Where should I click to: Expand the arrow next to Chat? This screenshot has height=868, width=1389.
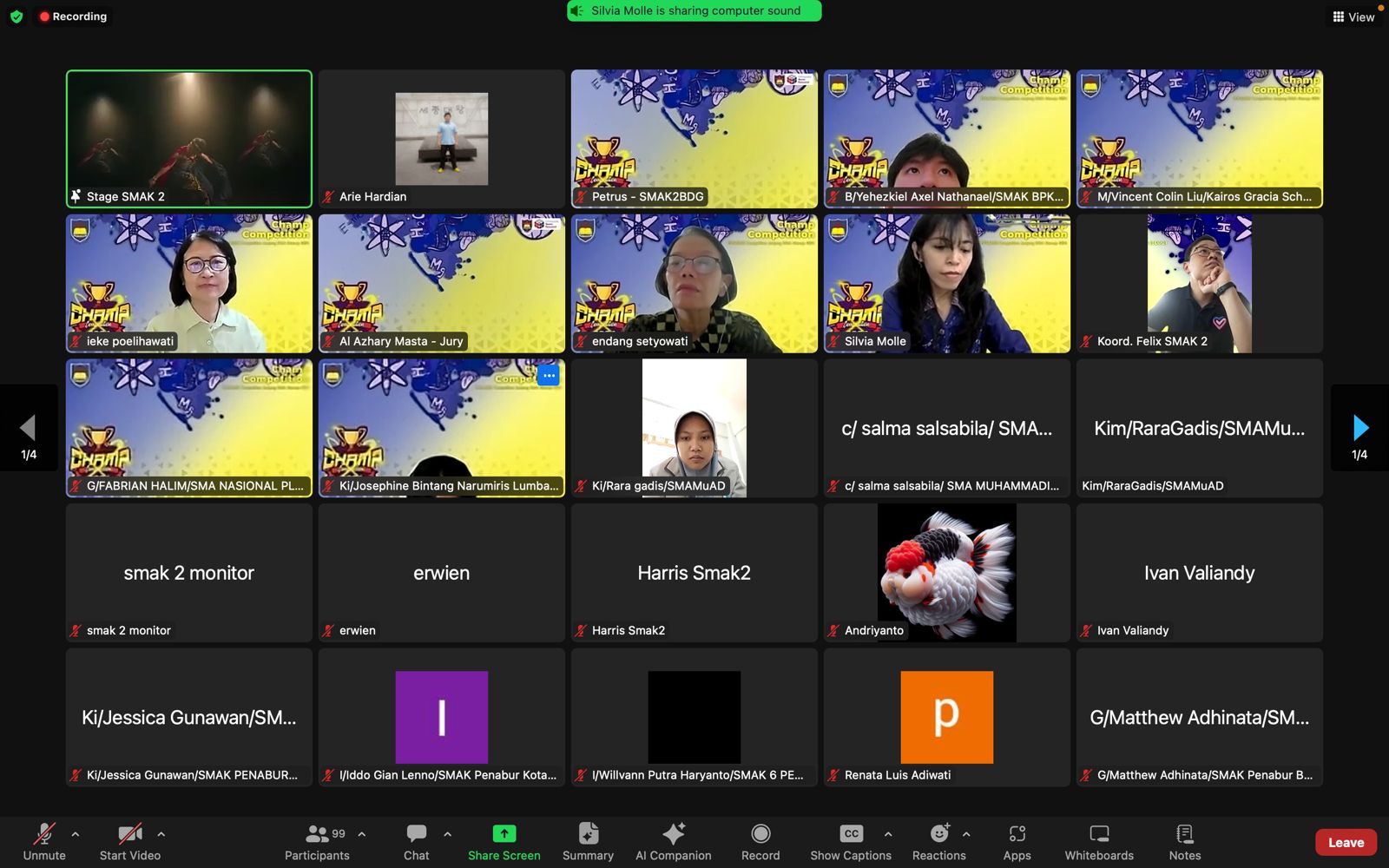pyautogui.click(x=447, y=834)
